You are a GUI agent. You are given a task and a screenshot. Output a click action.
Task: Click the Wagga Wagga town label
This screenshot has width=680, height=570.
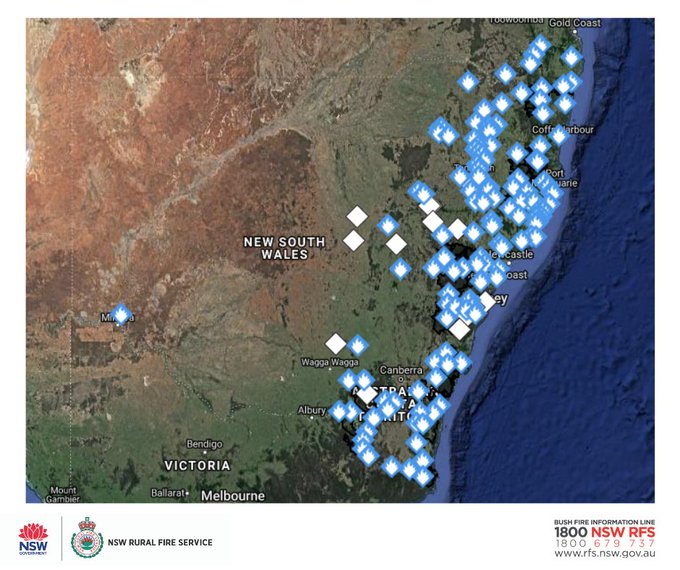[330, 362]
